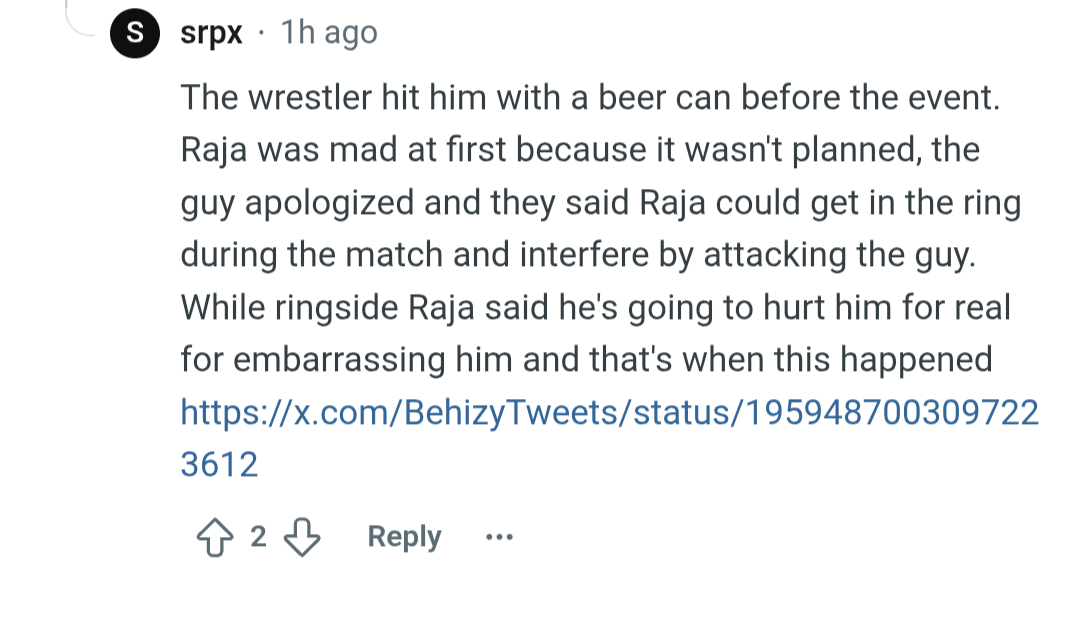This screenshot has width=1080, height=617.
Task: Open the x.com BehizyTweets status link
Action: coord(609,412)
